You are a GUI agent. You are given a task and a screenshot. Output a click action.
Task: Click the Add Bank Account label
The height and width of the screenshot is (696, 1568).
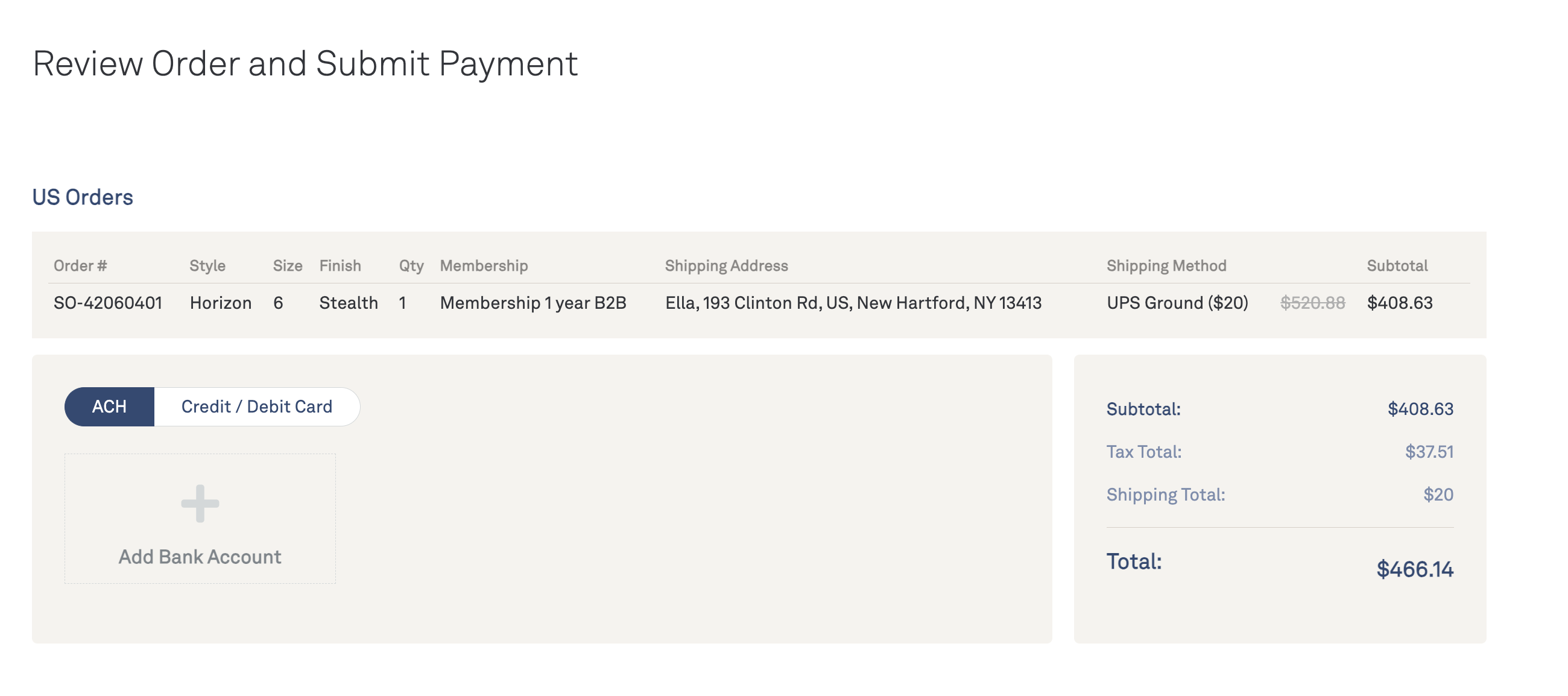tap(200, 557)
